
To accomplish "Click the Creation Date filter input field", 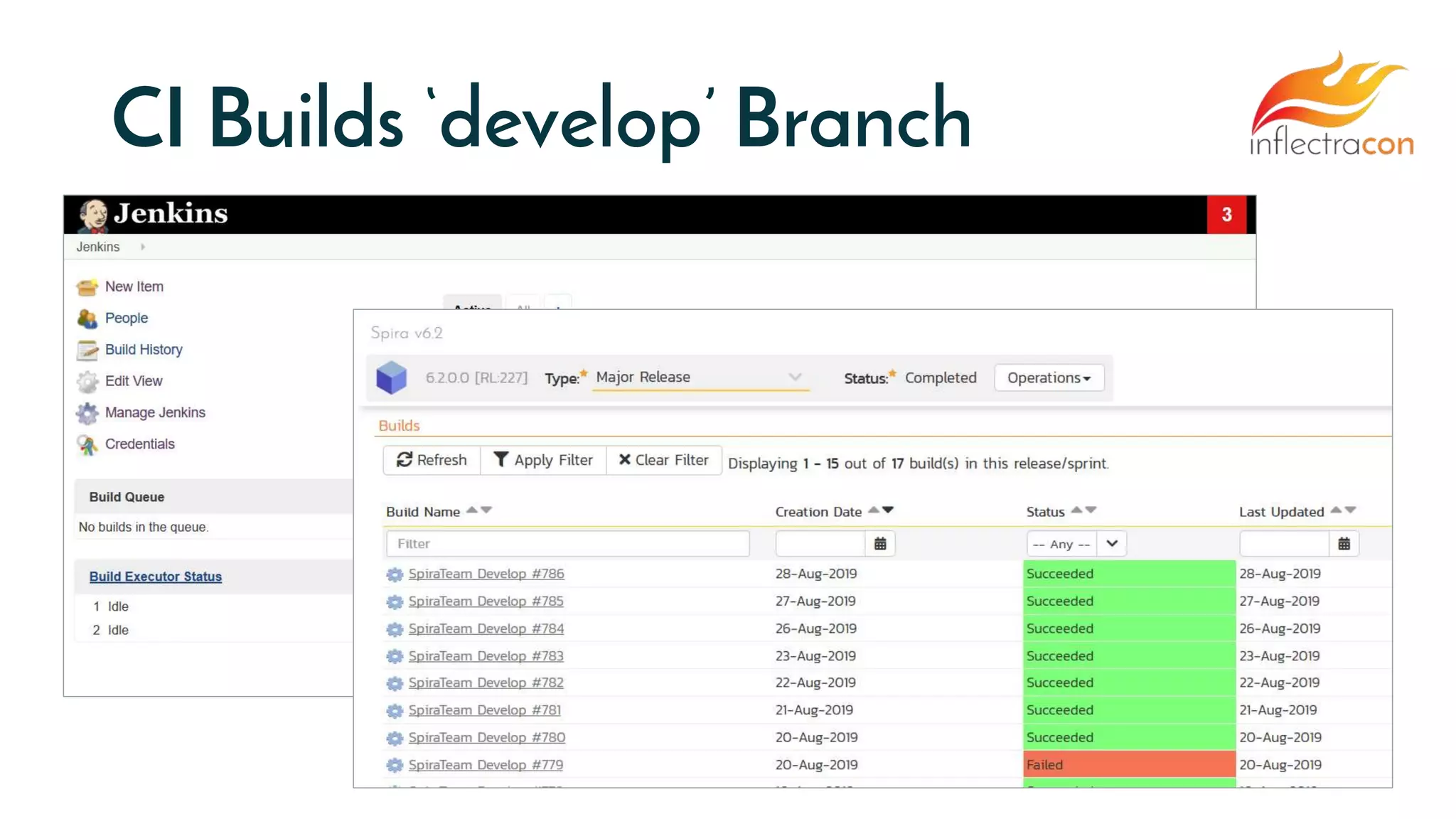I will pos(820,544).
